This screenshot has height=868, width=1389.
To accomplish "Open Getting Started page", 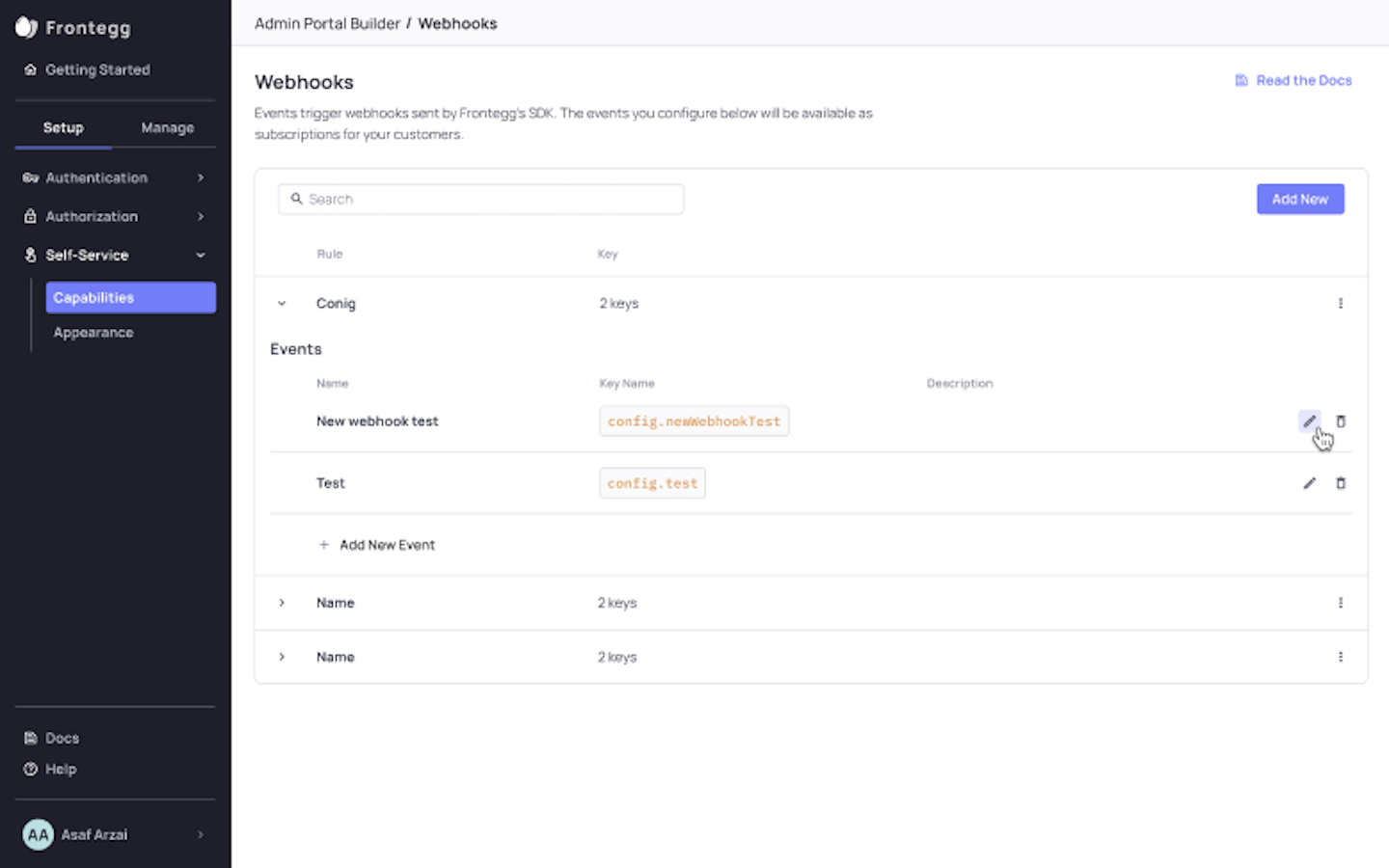I will tap(97, 69).
